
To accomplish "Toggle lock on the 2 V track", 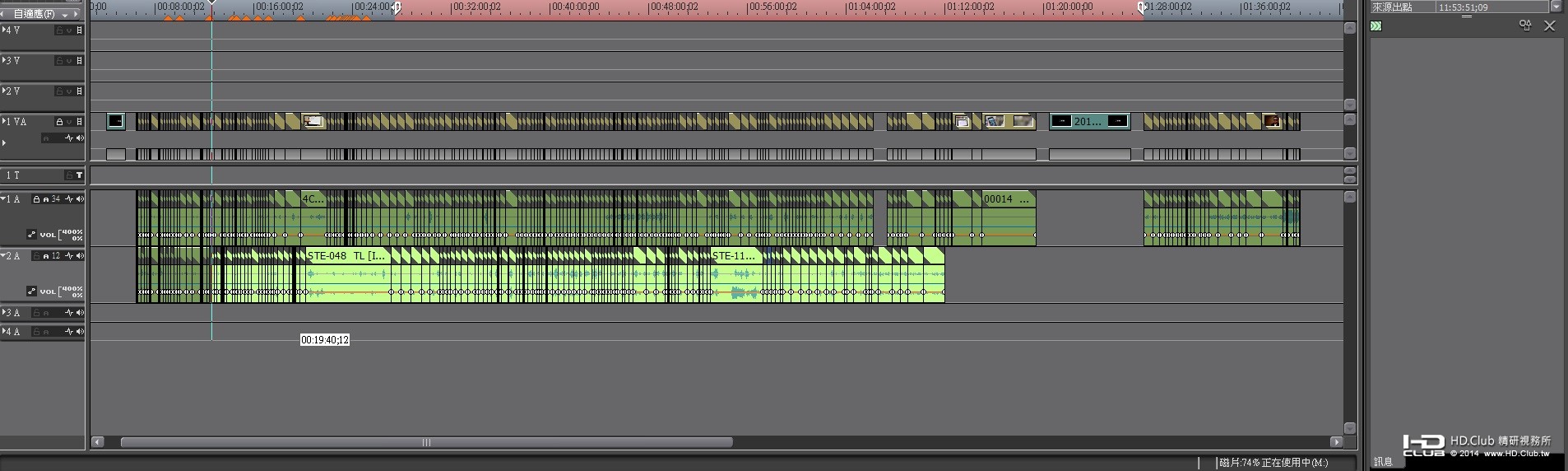I will pyautogui.click(x=59, y=91).
